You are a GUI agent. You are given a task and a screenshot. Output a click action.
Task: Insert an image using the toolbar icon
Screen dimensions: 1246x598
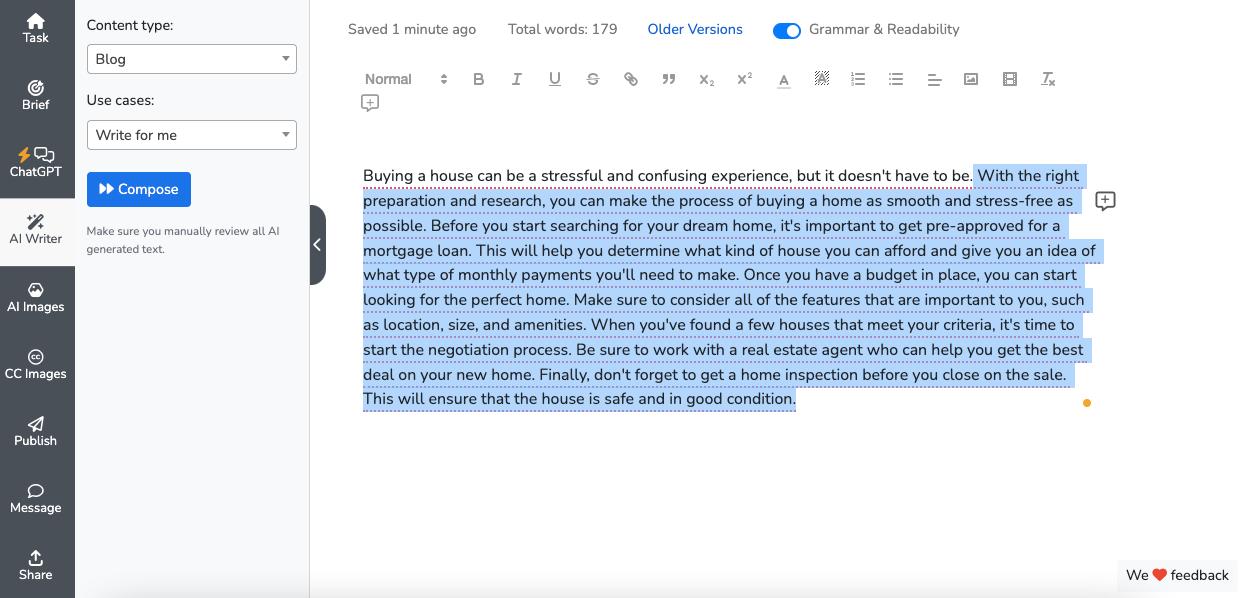pos(971,79)
